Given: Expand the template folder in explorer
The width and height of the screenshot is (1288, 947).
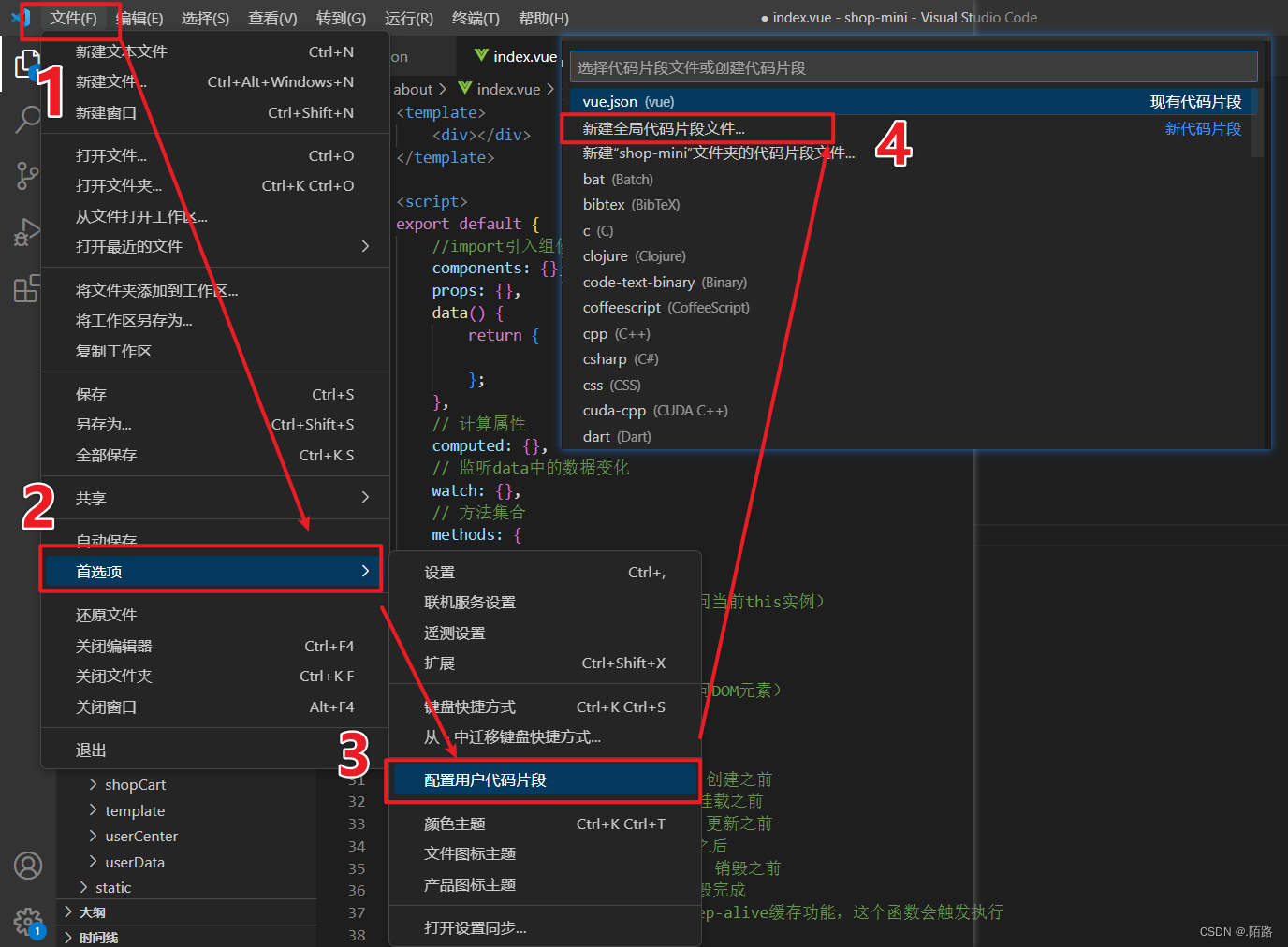Looking at the screenshot, I should click(135, 810).
